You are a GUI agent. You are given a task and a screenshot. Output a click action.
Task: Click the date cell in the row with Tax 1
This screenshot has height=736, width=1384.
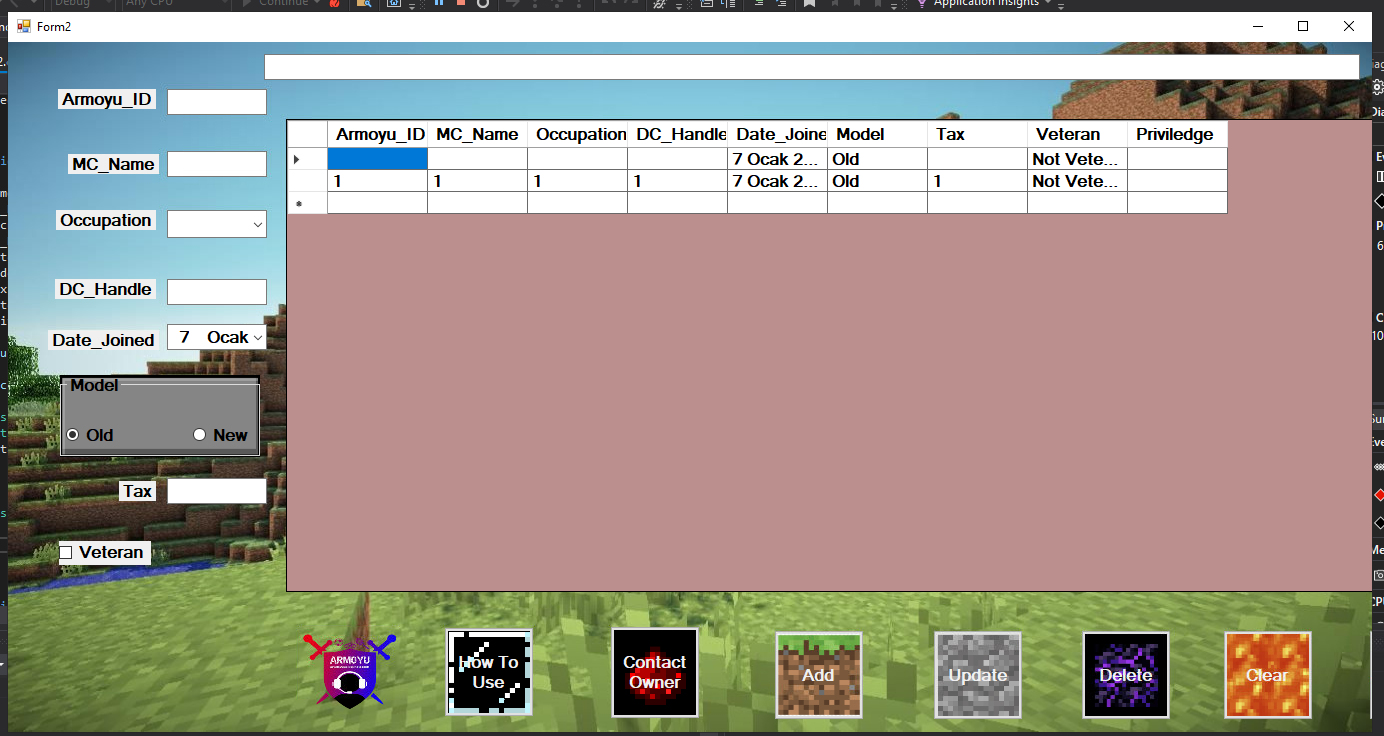coord(778,181)
